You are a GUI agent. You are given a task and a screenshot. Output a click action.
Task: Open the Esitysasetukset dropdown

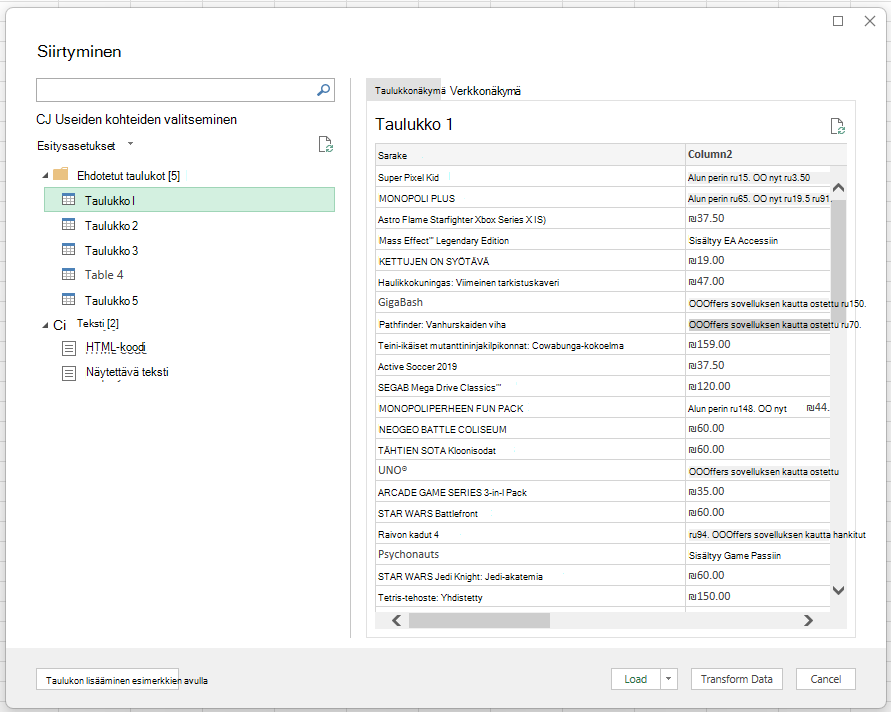tap(131, 144)
